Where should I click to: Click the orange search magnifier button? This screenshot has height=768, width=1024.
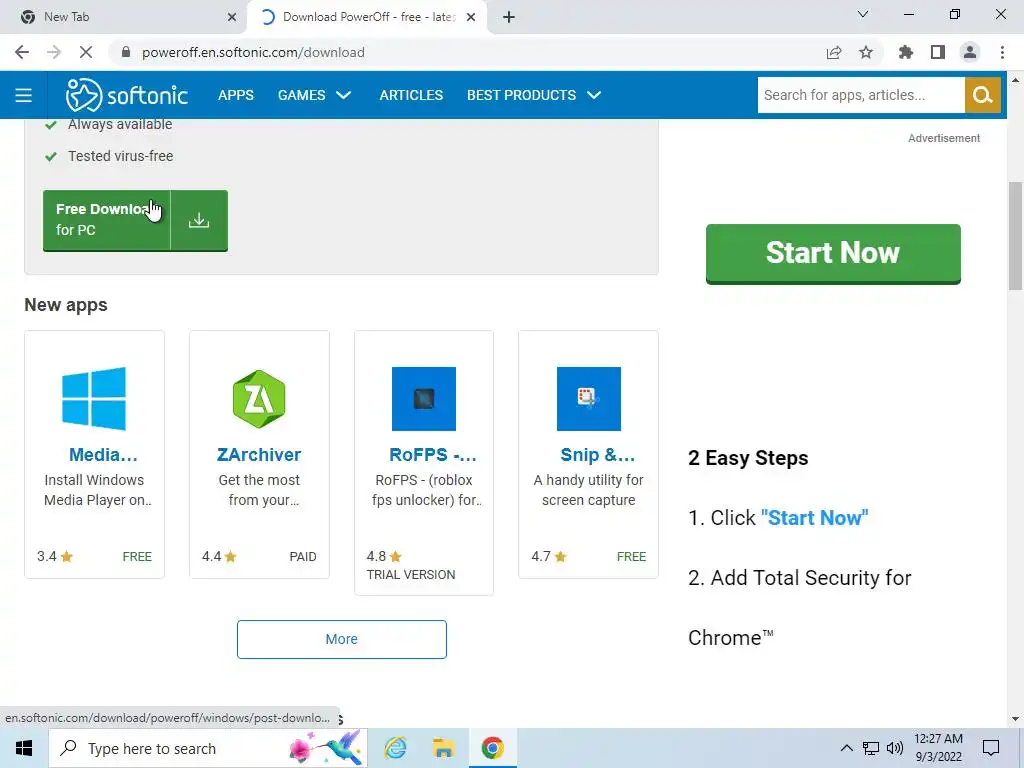click(x=982, y=95)
